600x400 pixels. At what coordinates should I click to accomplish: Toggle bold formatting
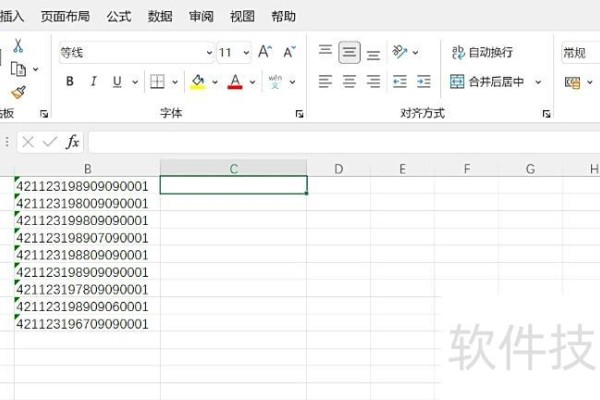pos(70,81)
